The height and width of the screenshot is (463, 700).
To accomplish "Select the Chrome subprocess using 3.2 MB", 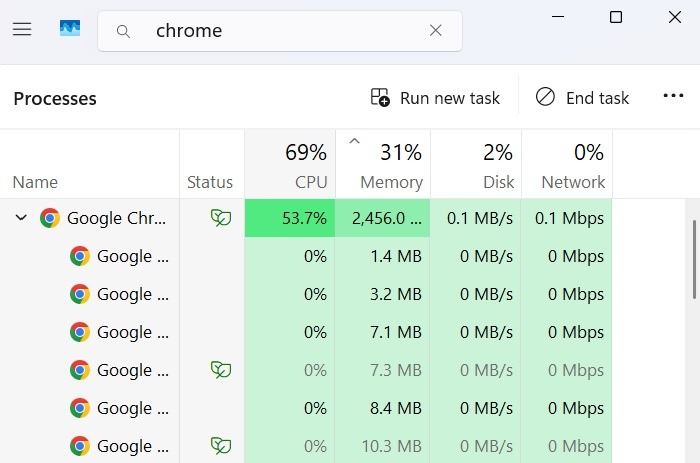I will [x=306, y=294].
